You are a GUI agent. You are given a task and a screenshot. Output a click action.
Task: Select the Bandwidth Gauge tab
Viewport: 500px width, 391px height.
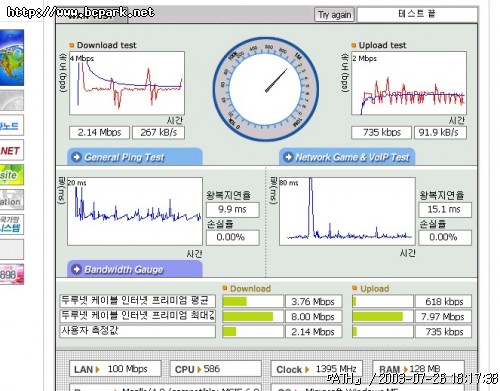[x=135, y=269]
